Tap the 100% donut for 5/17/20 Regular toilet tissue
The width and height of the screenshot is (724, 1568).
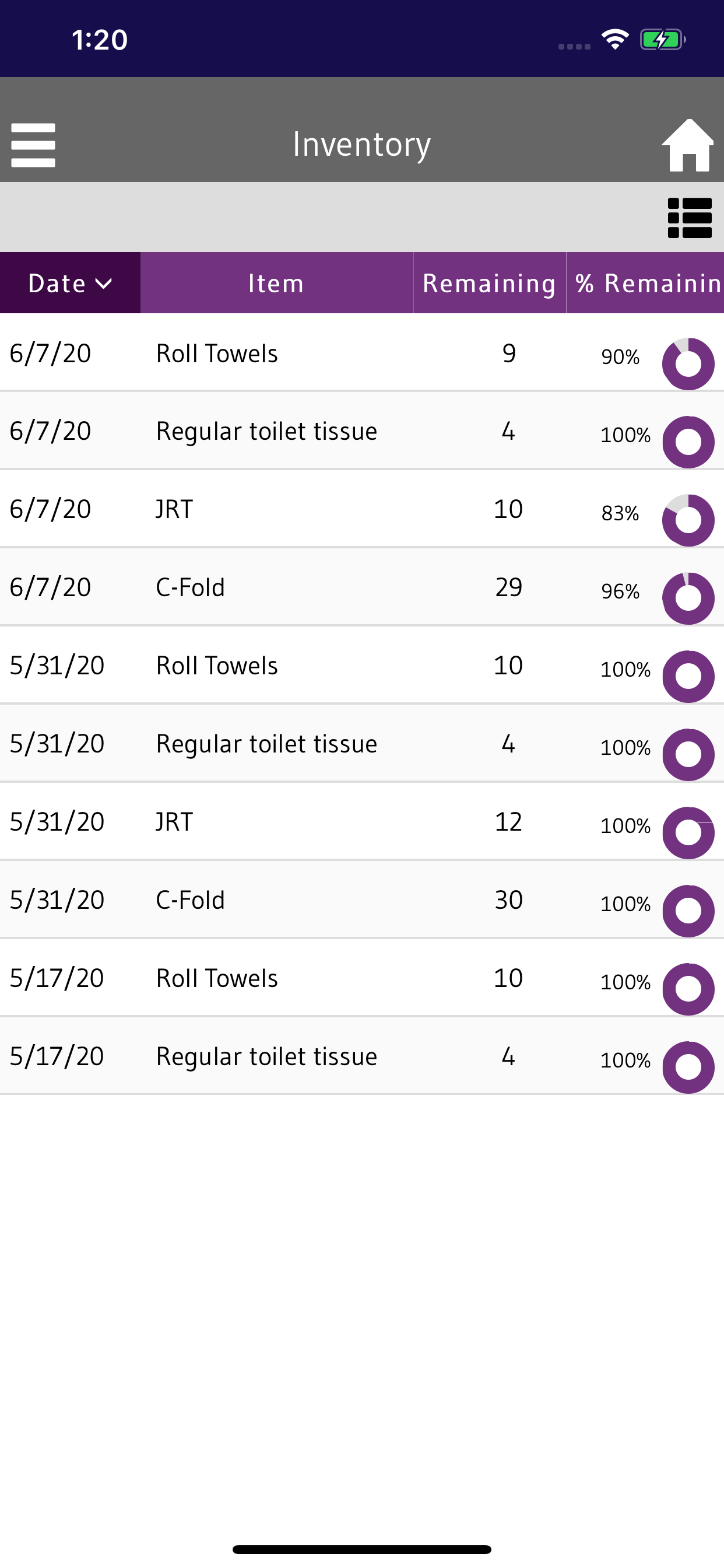688,1067
